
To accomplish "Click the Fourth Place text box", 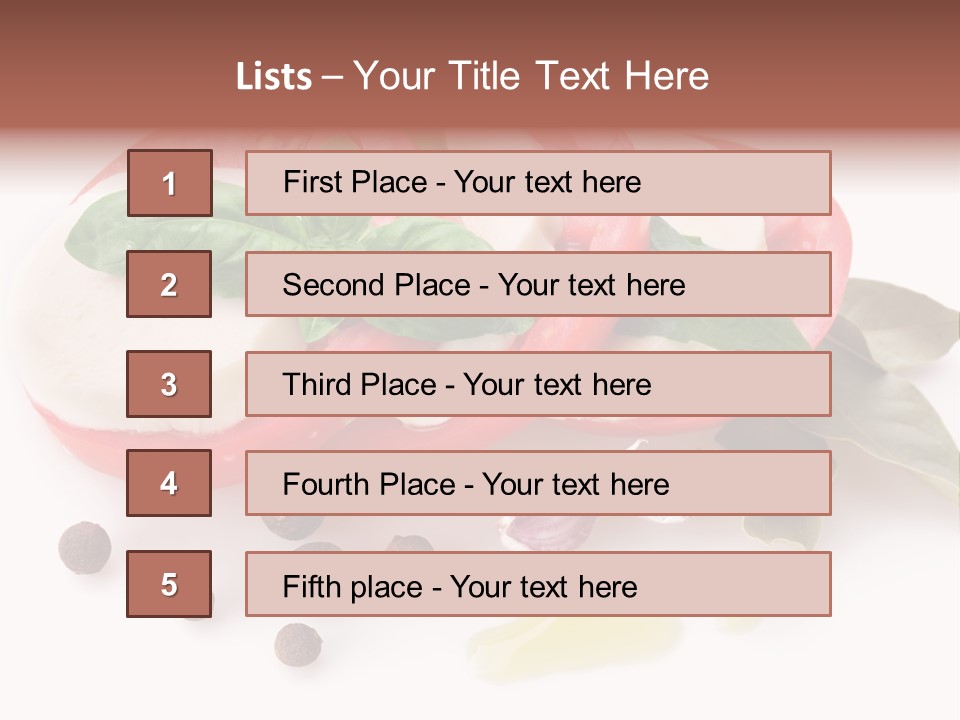I will (538, 484).
